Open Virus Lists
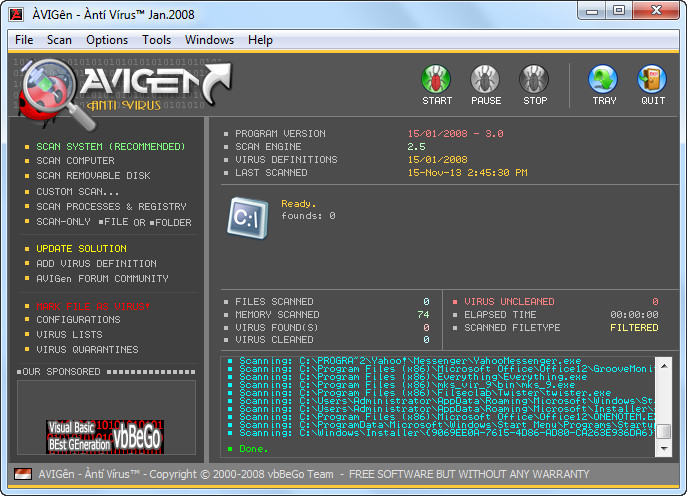The image size is (687, 496). coord(69,334)
